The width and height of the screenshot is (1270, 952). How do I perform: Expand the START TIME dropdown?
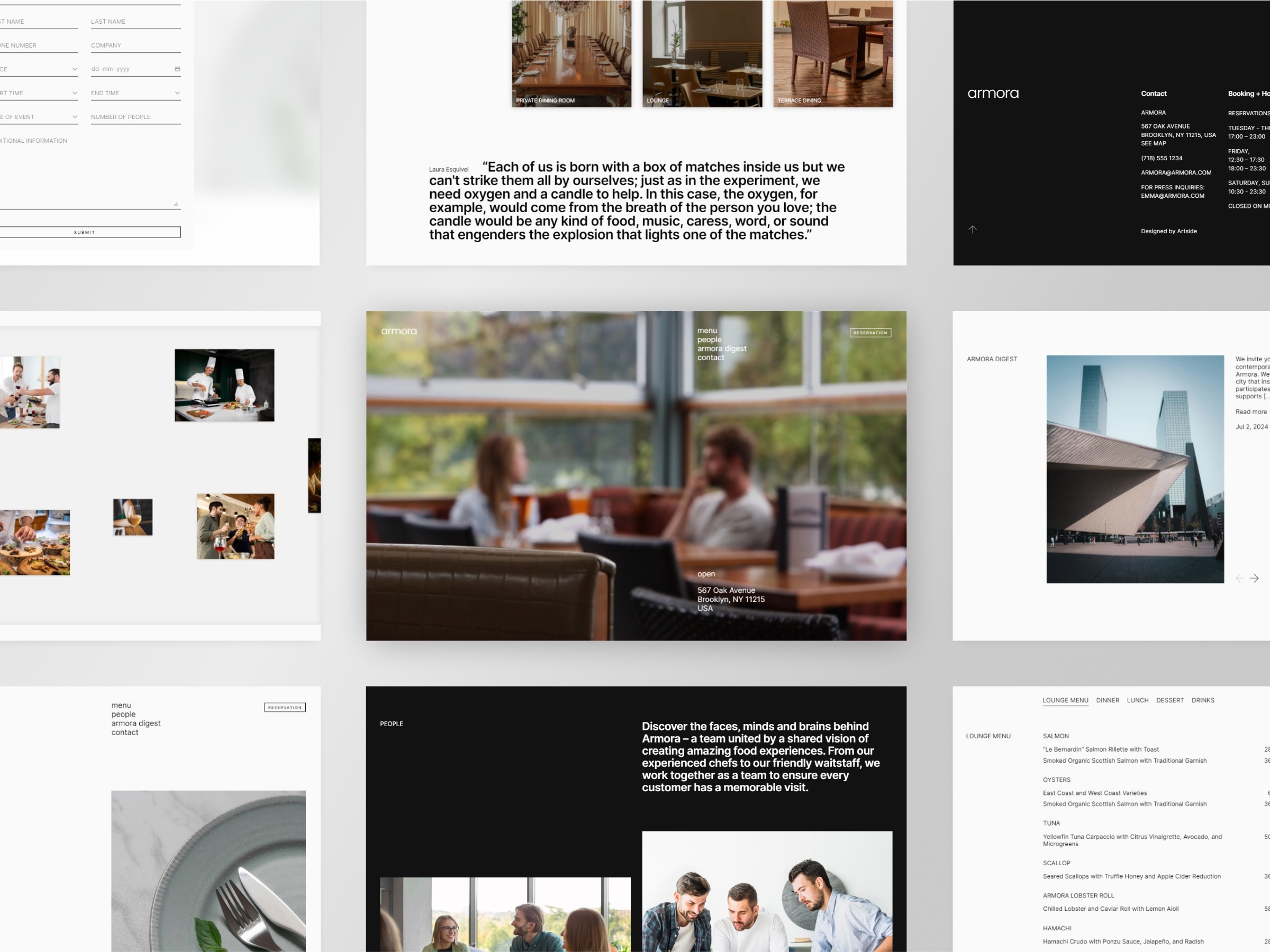(40, 93)
